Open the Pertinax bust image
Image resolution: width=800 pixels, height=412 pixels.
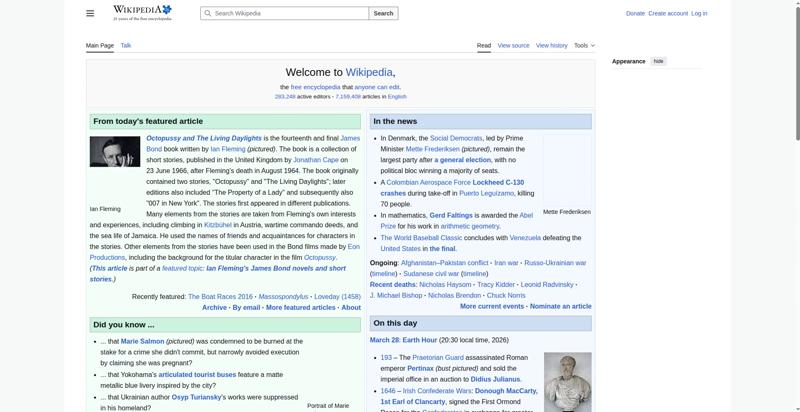point(567,381)
